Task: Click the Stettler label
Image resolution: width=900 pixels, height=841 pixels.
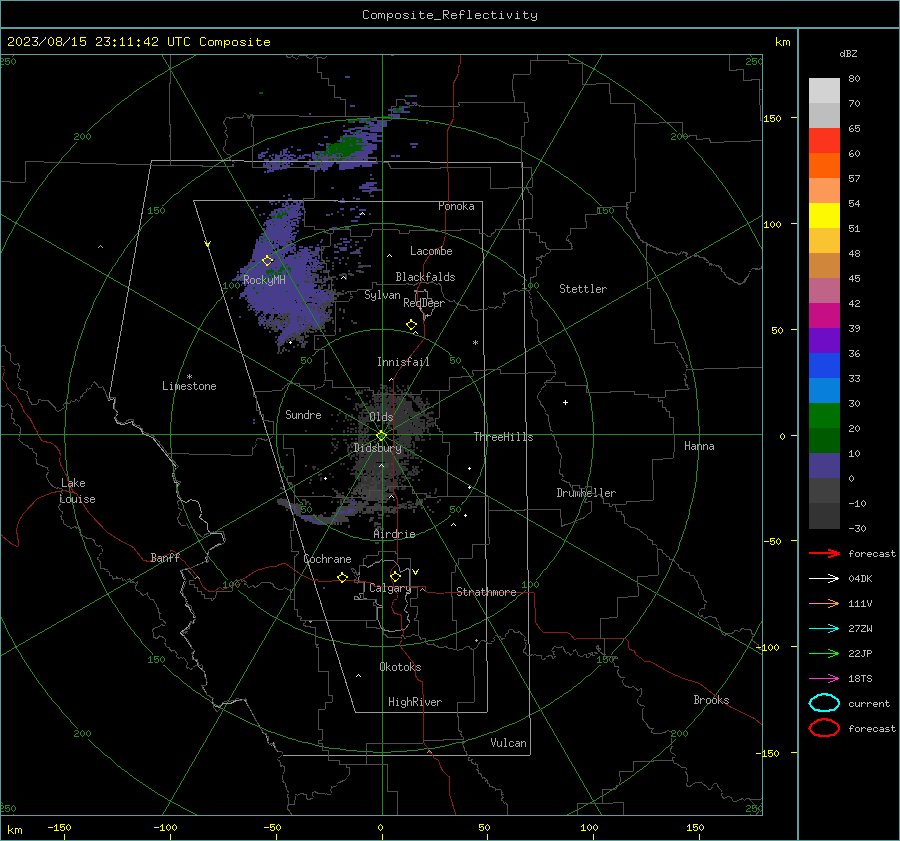Action: (x=583, y=289)
